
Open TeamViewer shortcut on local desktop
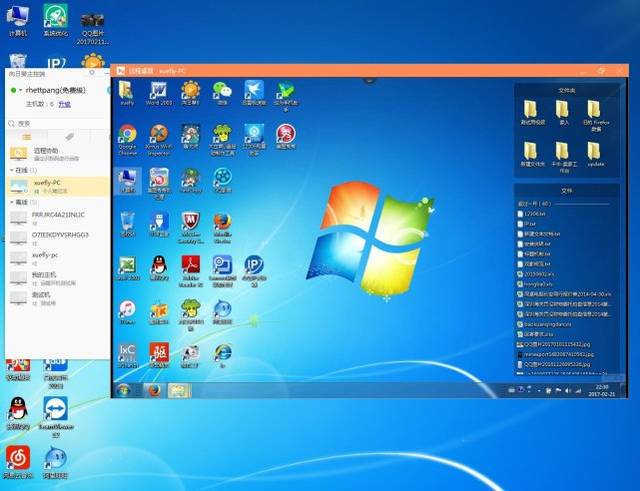pos(56,416)
